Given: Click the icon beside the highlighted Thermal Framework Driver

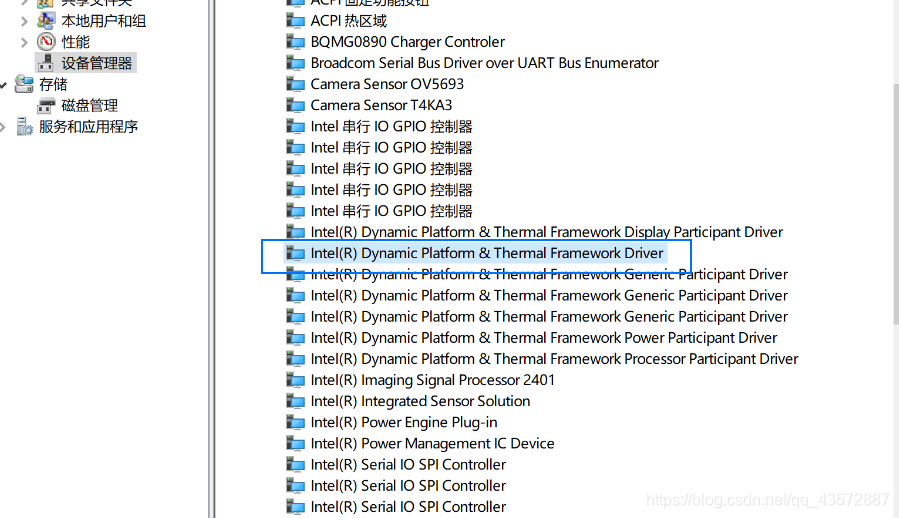Looking at the screenshot, I should click(x=295, y=254).
